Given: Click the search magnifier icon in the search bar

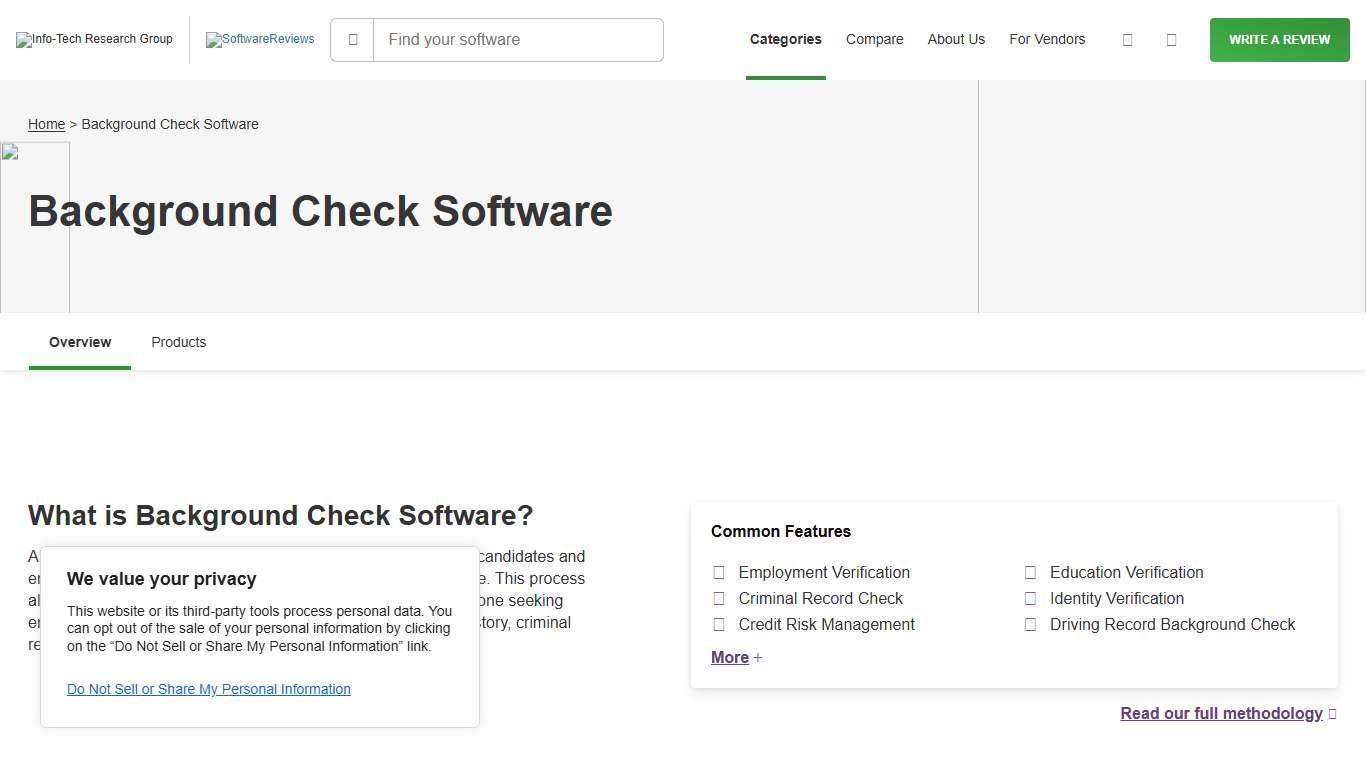Looking at the screenshot, I should pos(352,39).
